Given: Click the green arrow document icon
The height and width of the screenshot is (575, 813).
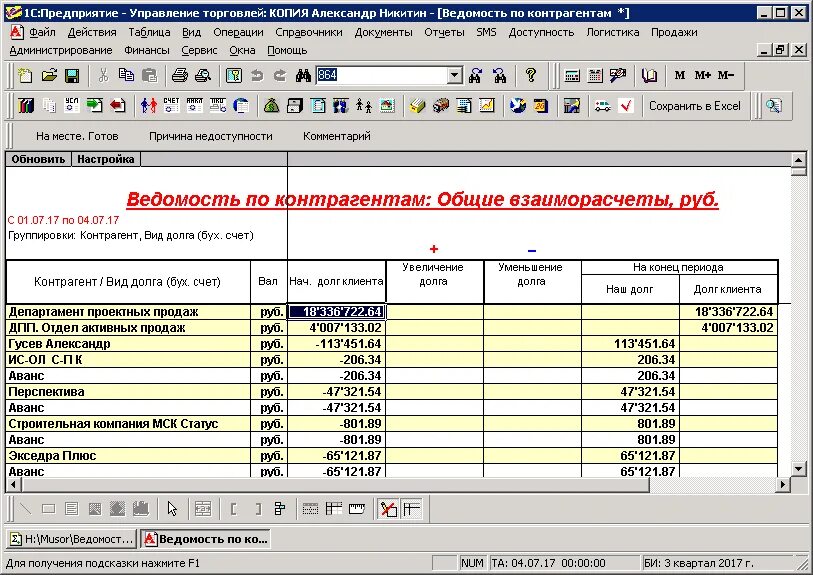Looking at the screenshot, I should point(95,106).
